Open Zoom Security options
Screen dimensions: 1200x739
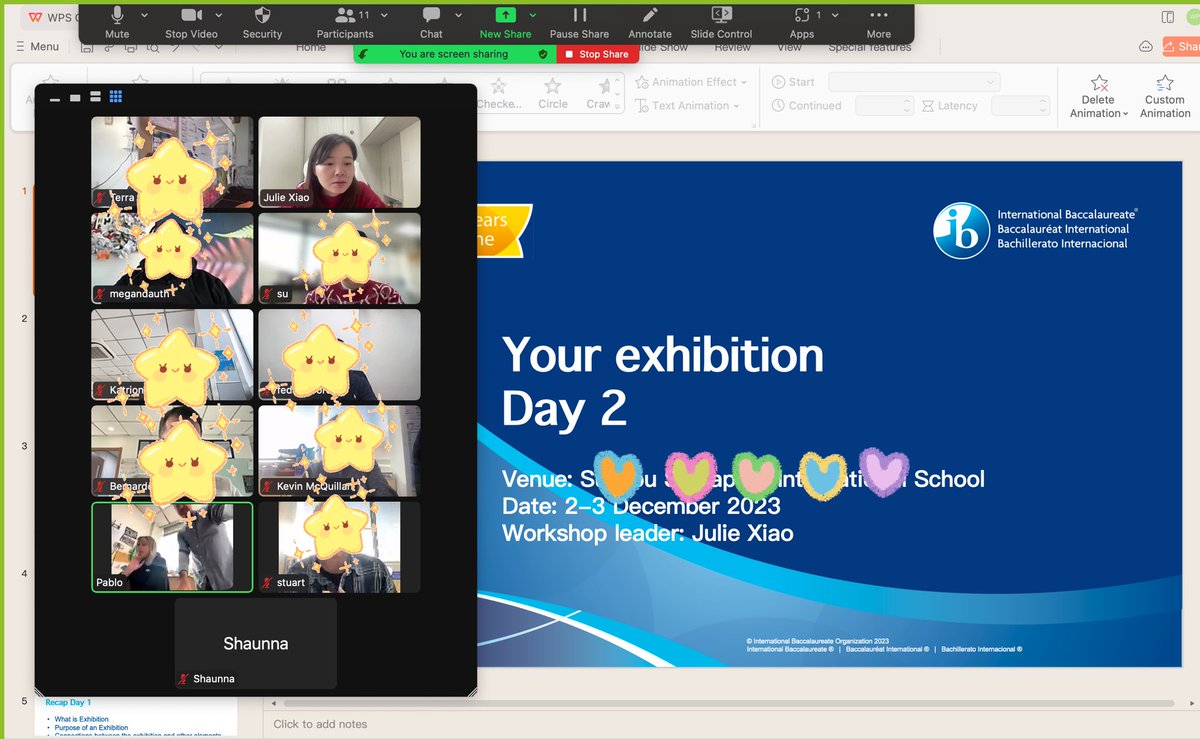coord(262,22)
